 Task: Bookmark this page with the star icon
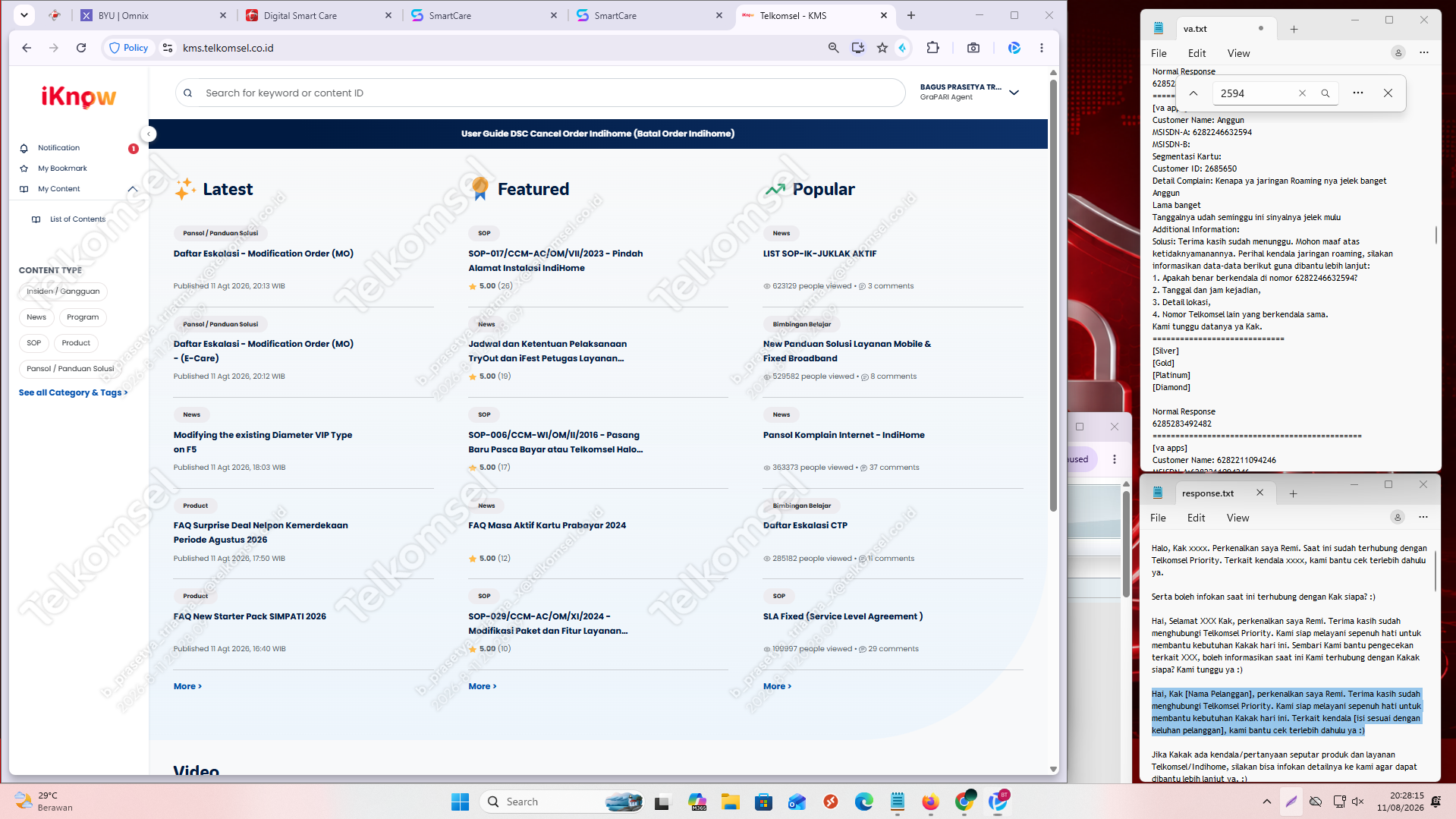882,48
